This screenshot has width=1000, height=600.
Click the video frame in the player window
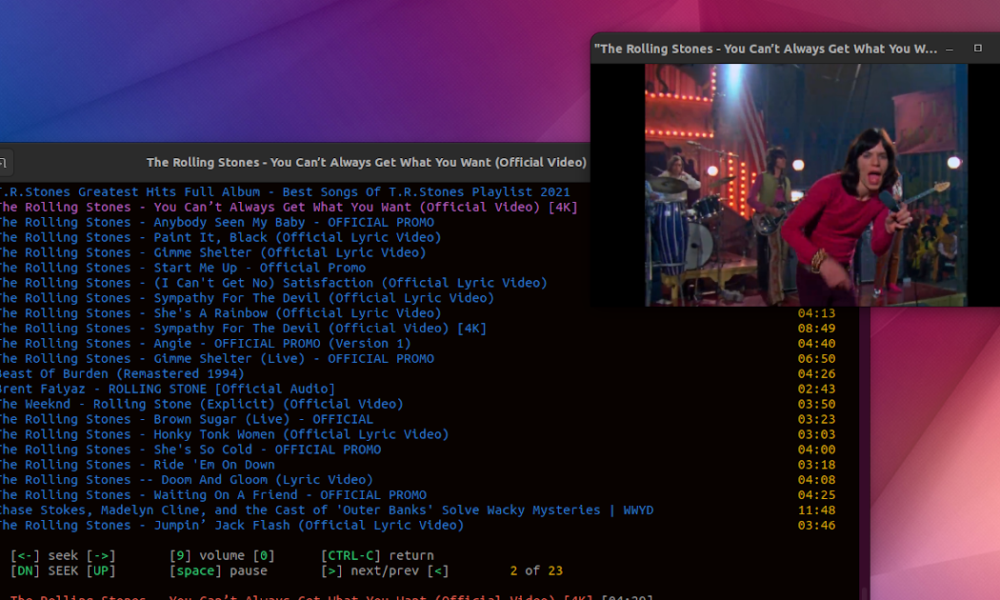(806, 185)
